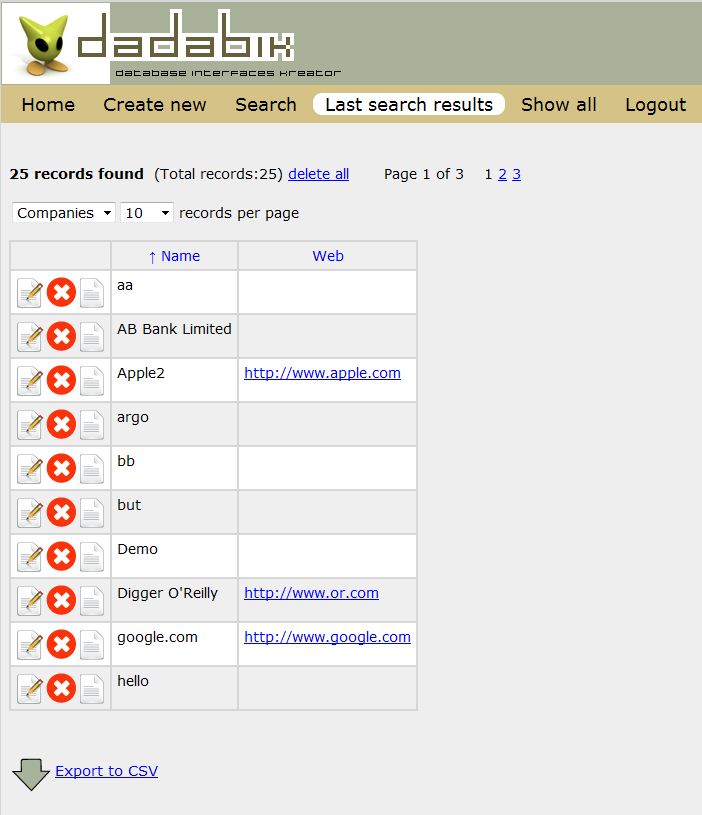
Task: Click the Export to CSV link
Action: tap(107, 771)
